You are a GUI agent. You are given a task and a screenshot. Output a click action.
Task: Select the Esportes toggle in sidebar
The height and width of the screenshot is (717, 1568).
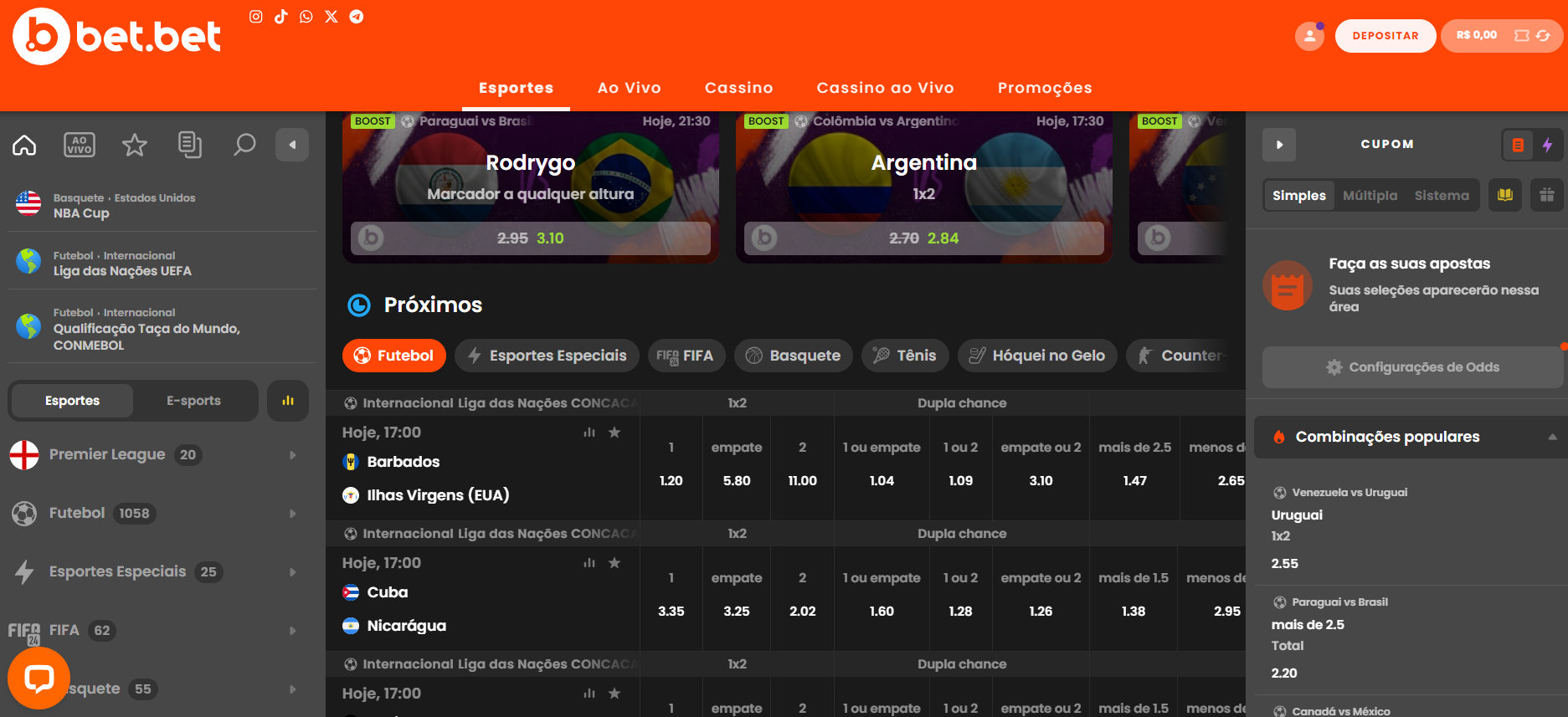tap(72, 401)
